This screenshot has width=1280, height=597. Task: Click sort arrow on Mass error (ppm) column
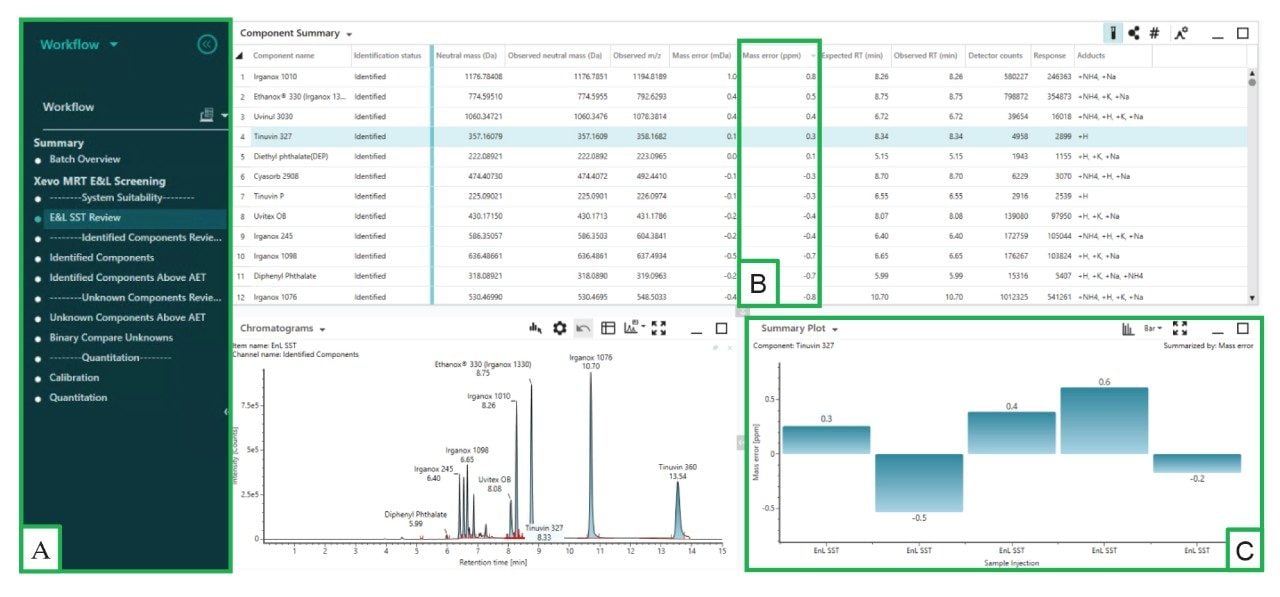point(813,56)
